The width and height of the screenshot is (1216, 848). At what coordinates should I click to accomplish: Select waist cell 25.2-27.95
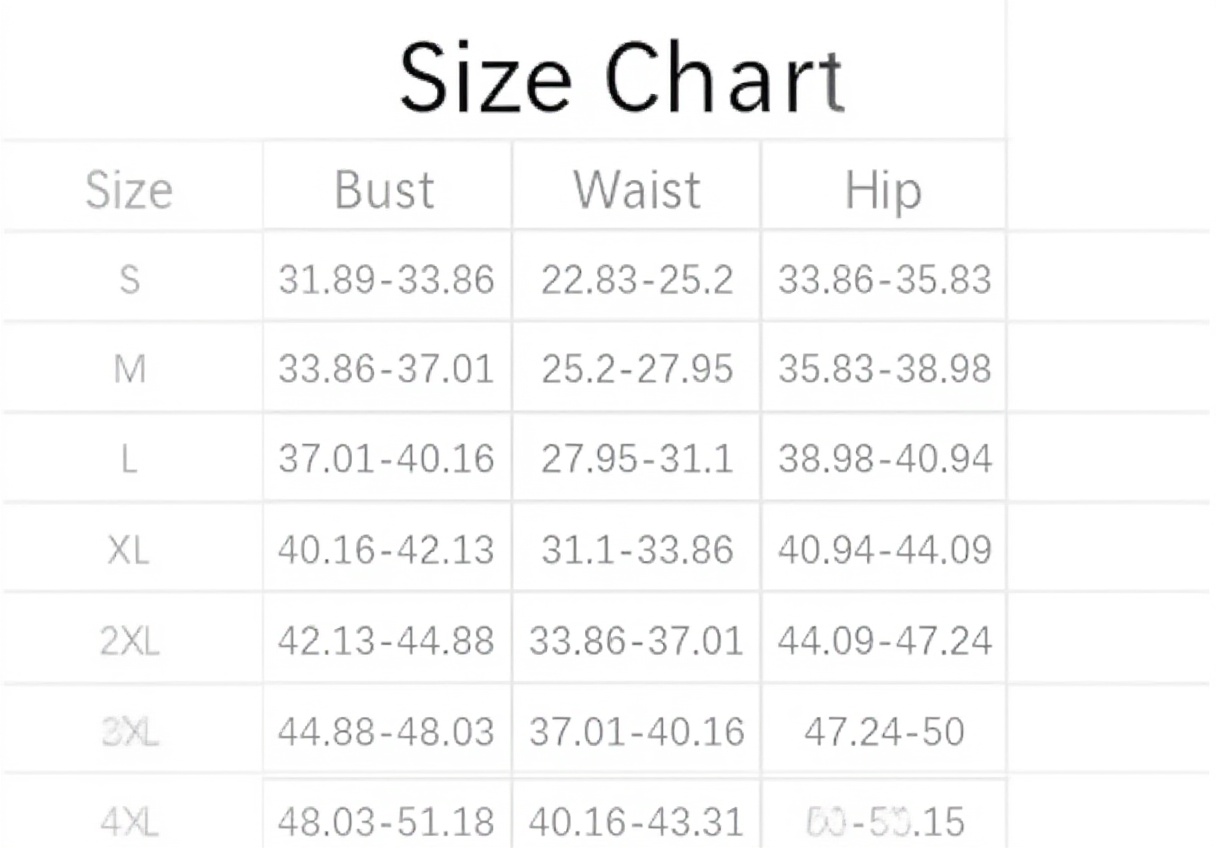pyautogui.click(x=637, y=370)
